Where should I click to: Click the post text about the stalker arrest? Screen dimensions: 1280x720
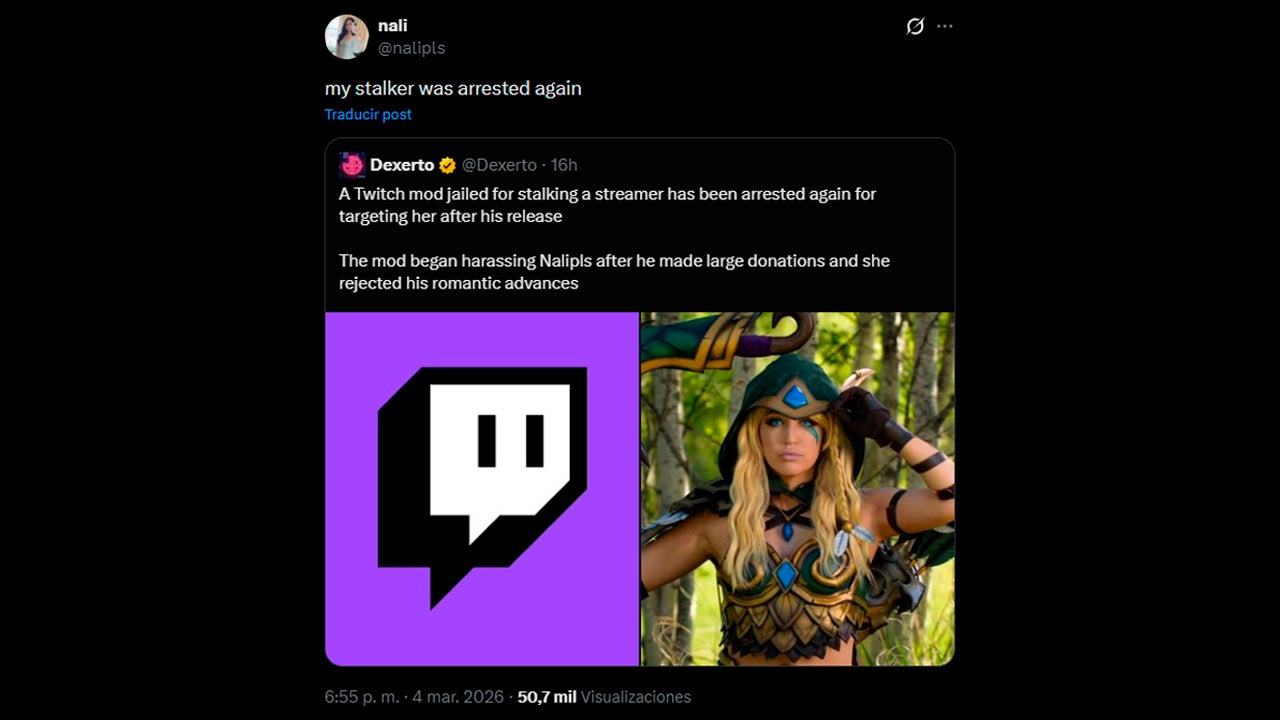point(452,88)
